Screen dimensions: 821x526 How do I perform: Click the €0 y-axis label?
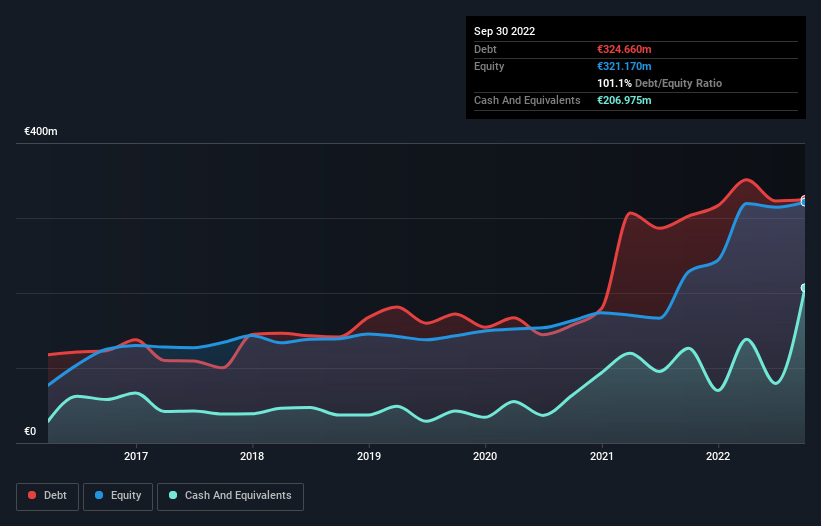[30, 431]
